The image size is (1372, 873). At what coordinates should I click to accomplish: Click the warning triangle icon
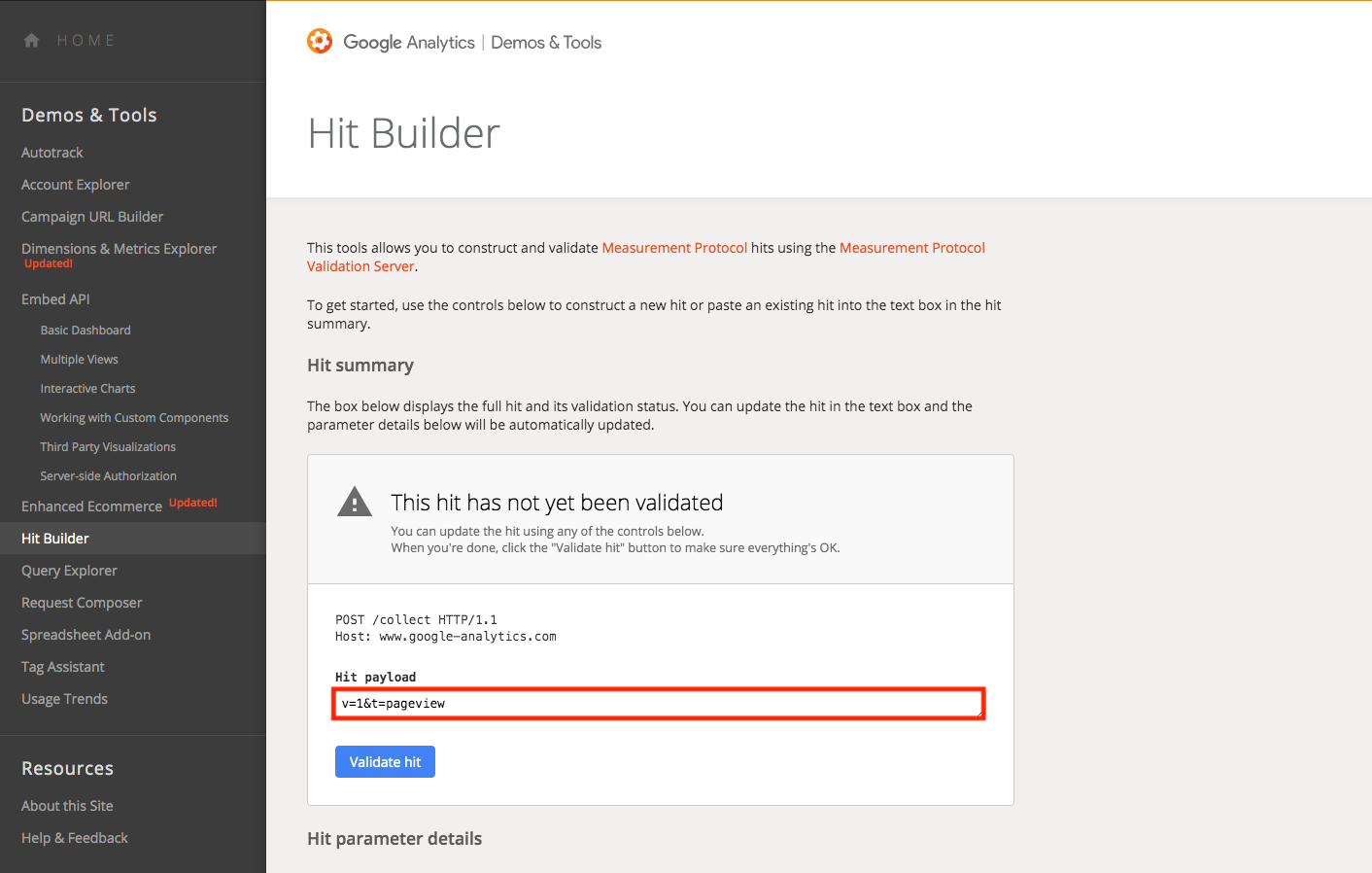click(355, 502)
